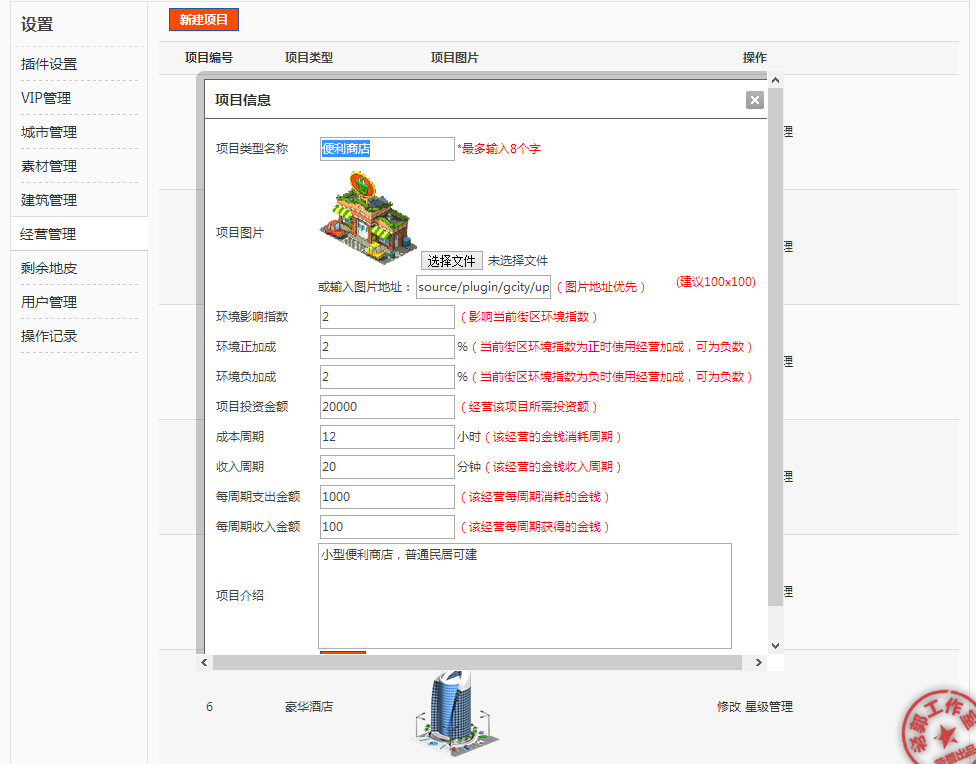
Task: Switch to 用户管理 page
Action: point(49,302)
